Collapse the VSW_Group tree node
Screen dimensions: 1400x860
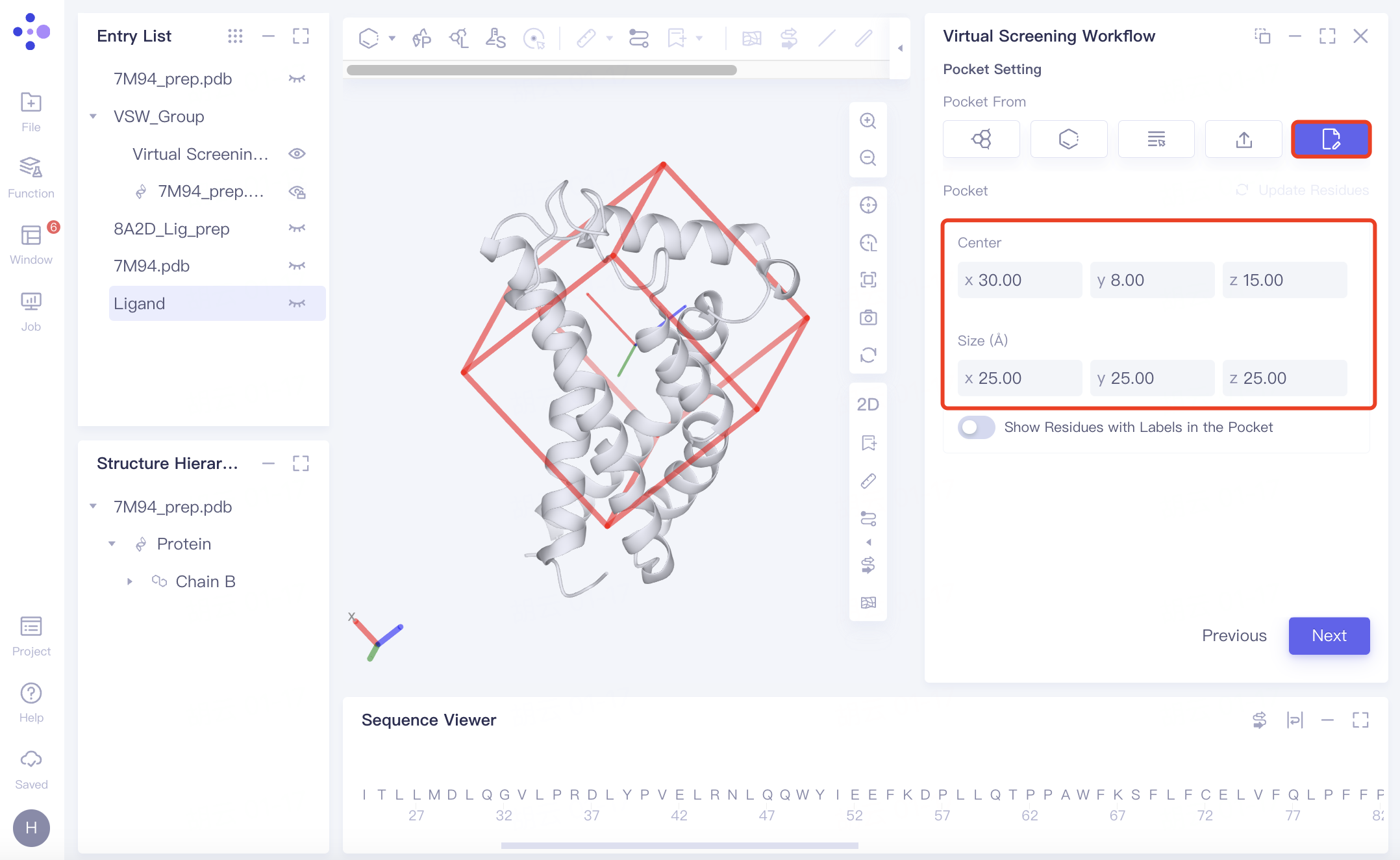tap(93, 117)
